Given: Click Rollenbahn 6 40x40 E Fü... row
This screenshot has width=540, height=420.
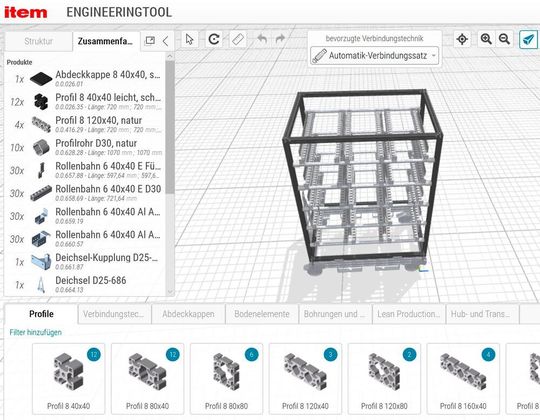Looking at the screenshot, I should point(85,170).
